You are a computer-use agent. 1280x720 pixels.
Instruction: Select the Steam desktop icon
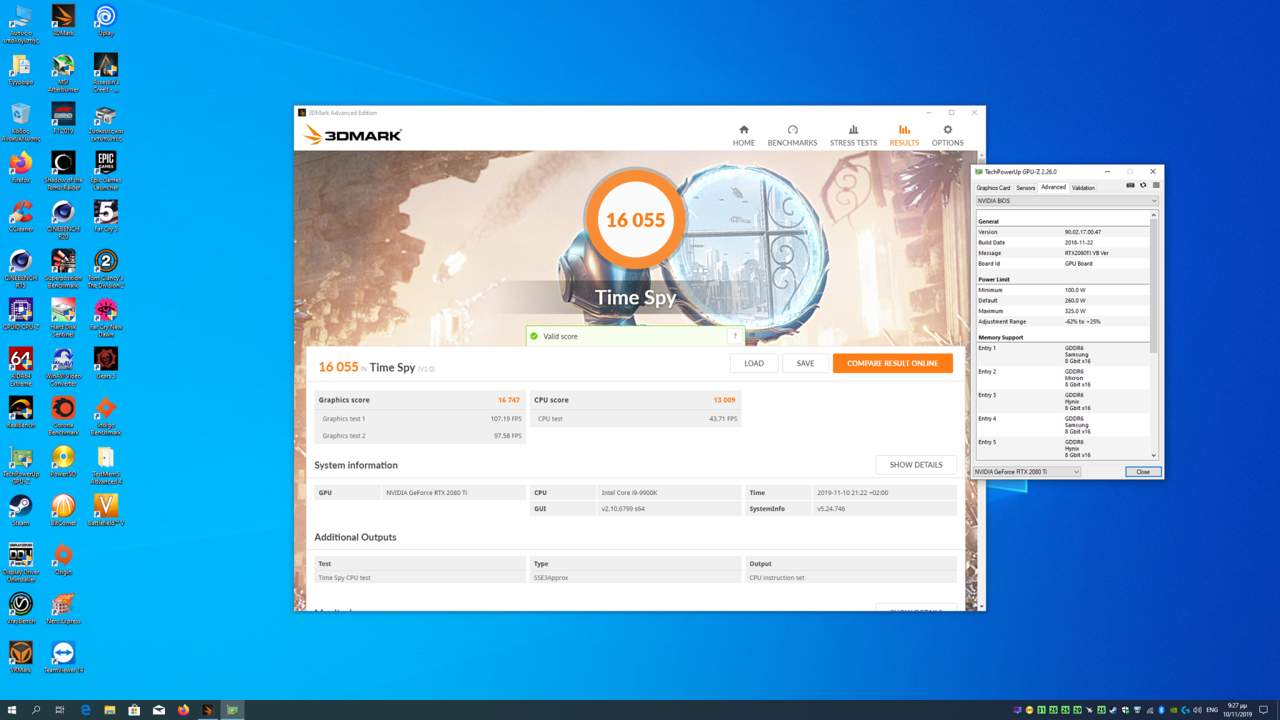(20, 510)
